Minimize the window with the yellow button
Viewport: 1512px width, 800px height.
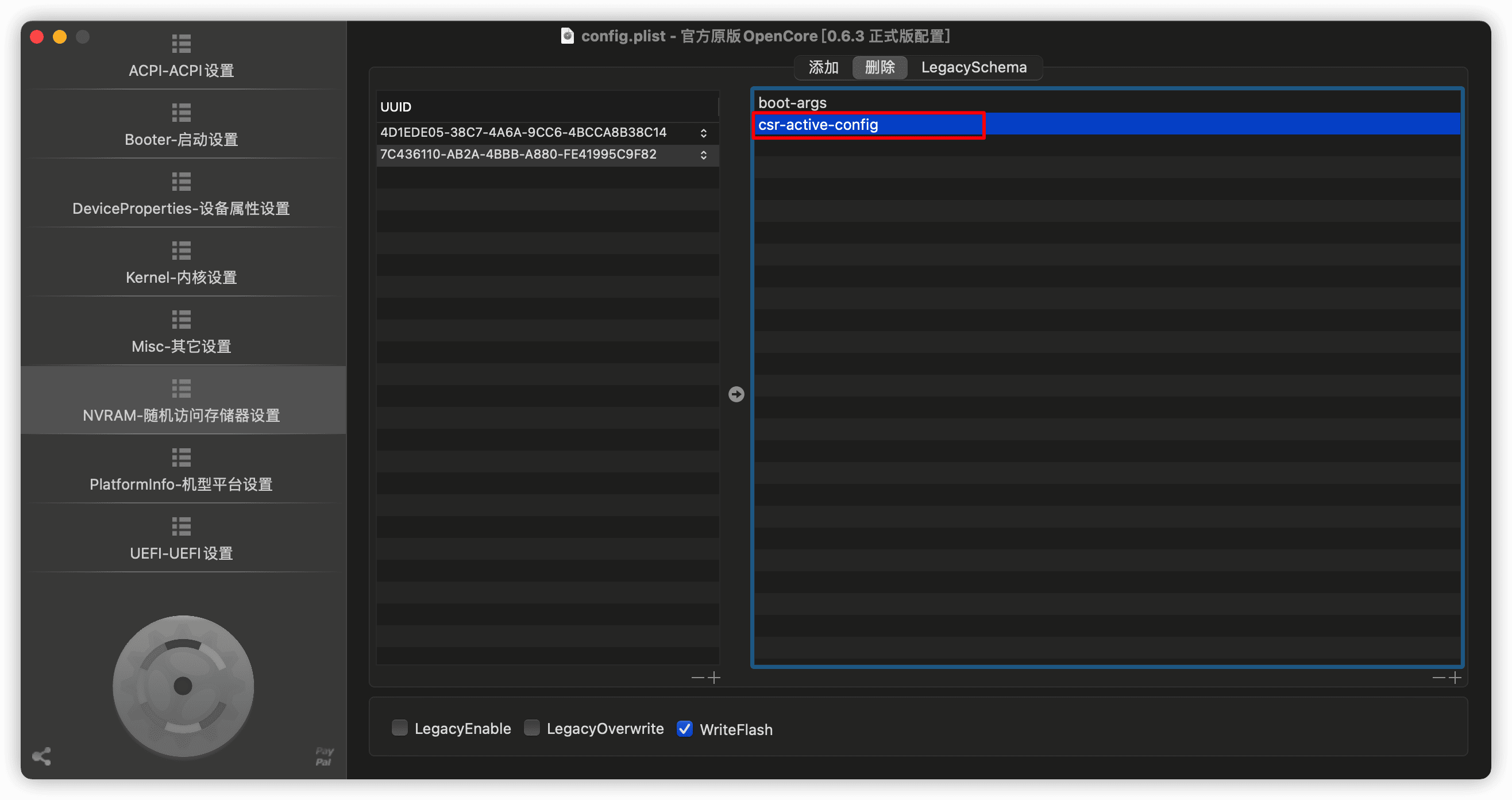60,37
